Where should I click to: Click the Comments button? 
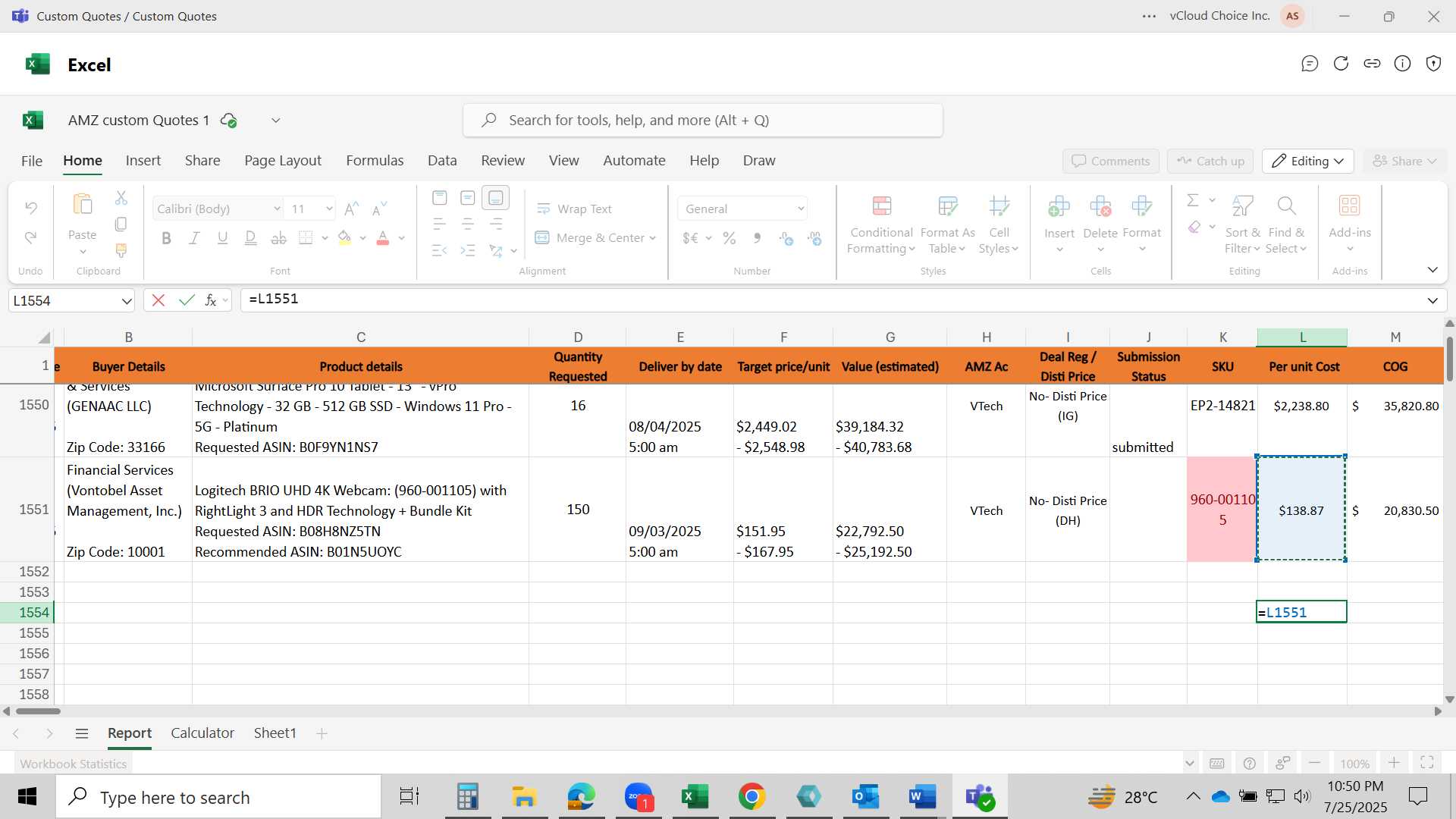point(1111,161)
